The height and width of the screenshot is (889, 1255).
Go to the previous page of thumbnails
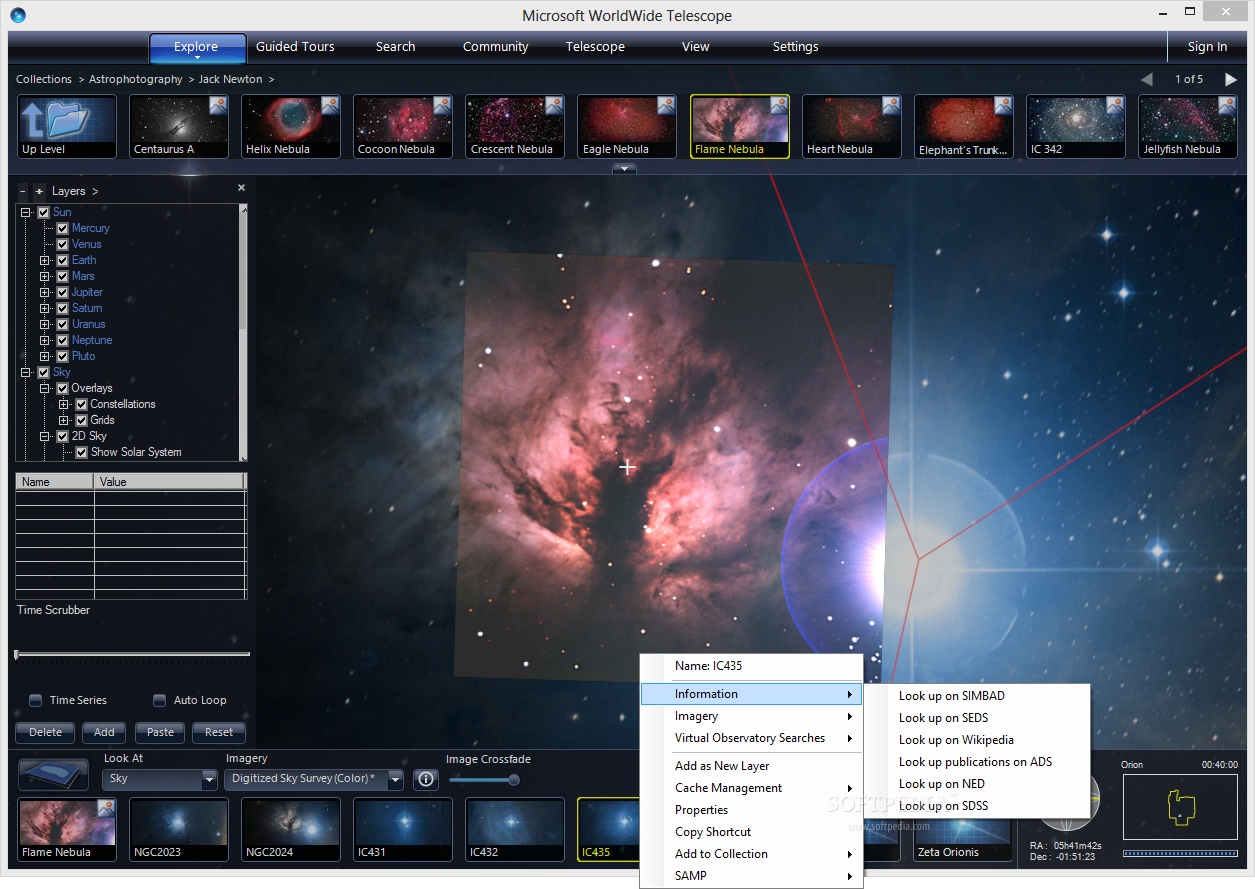point(1146,79)
